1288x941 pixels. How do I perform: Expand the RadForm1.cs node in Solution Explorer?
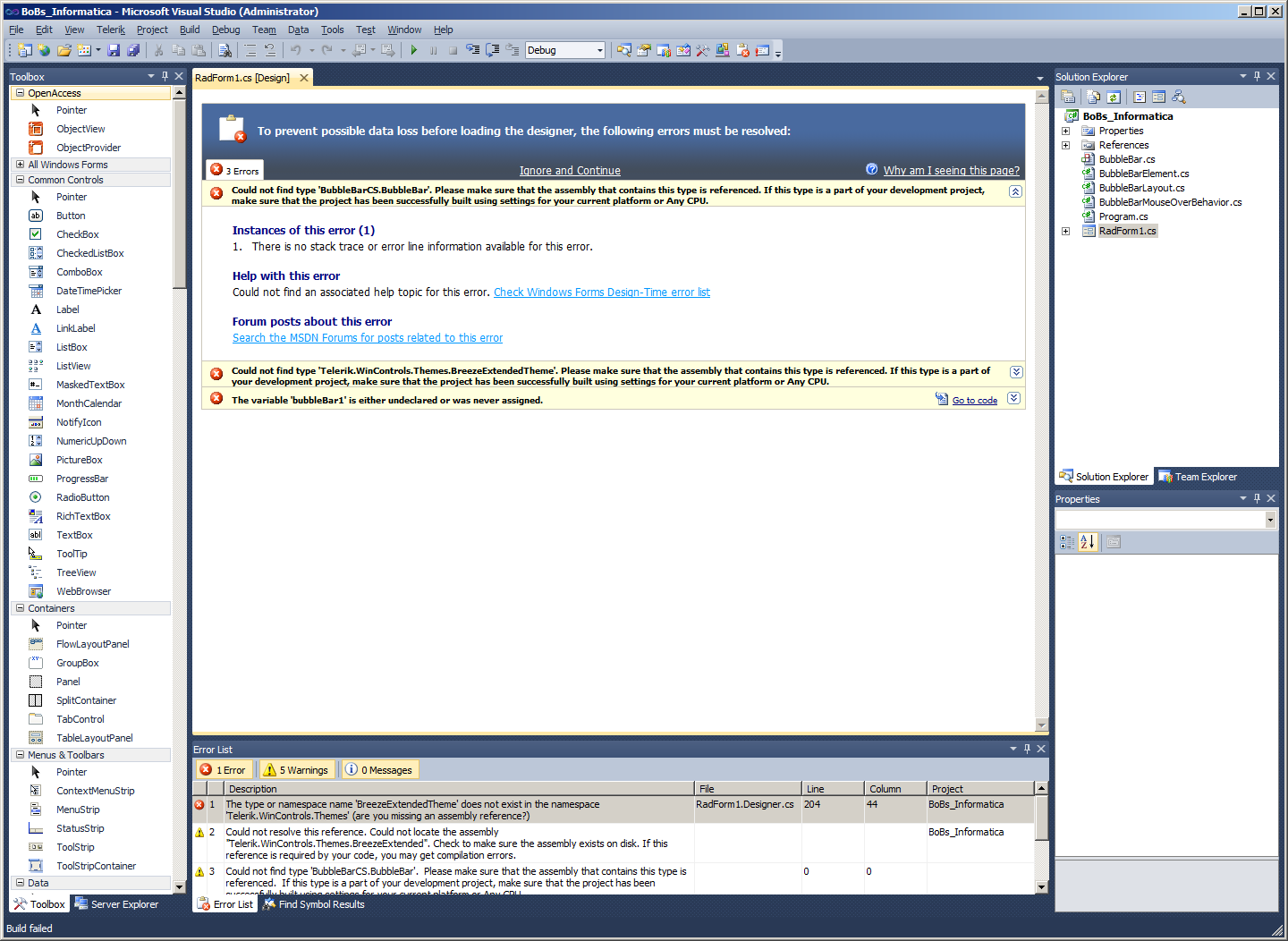[x=1065, y=231]
